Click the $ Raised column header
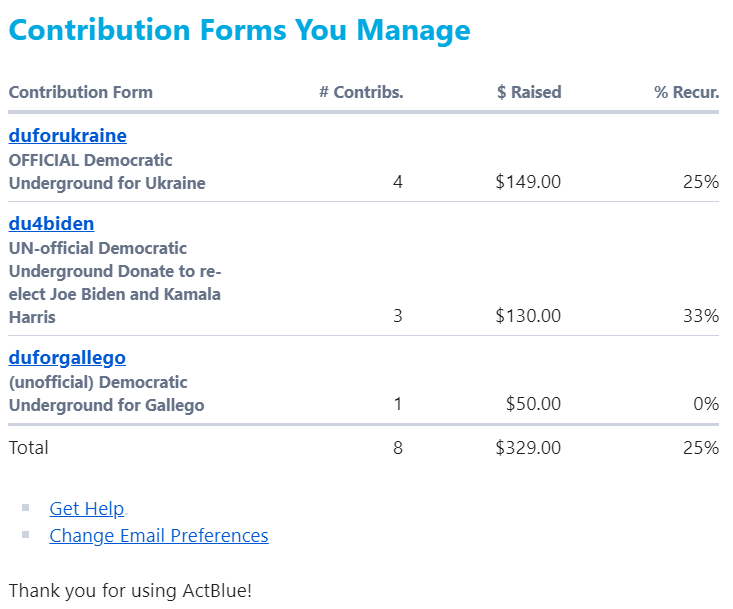Viewport: 733px width, 609px height. tap(529, 92)
